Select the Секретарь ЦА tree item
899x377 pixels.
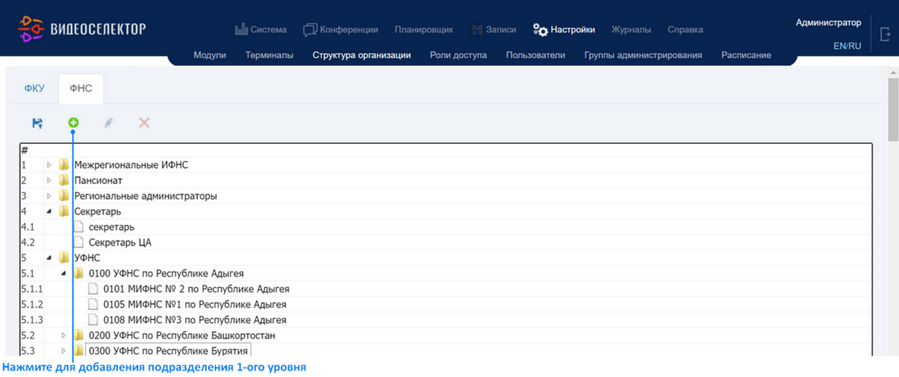pyautogui.click(x=120, y=242)
